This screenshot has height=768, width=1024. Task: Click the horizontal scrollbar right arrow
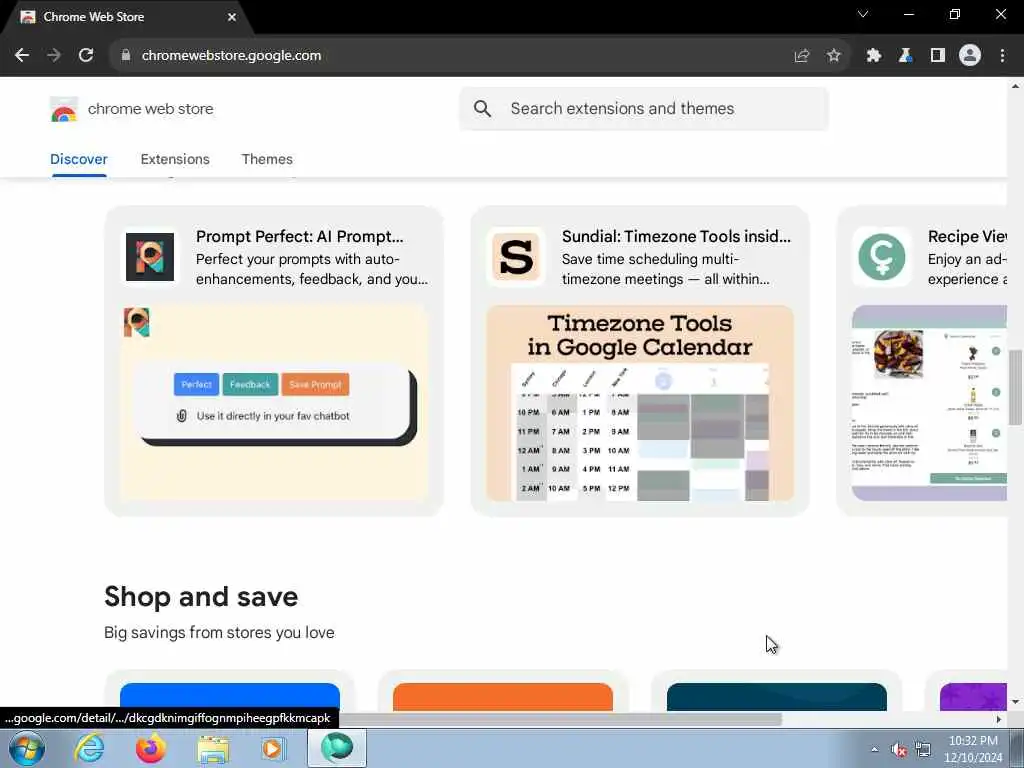coord(999,719)
